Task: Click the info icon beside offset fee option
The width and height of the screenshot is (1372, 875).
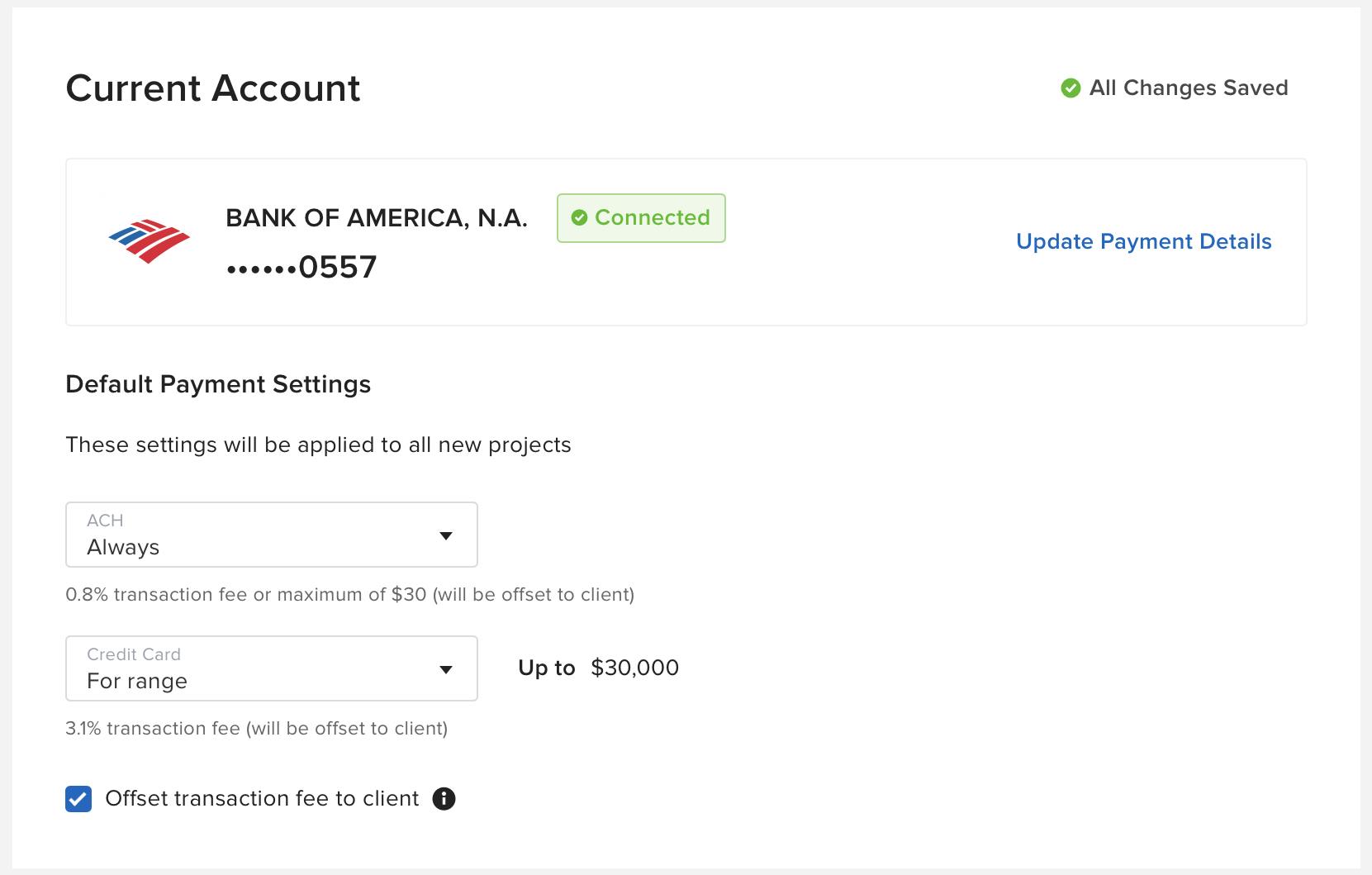Action: 444,799
